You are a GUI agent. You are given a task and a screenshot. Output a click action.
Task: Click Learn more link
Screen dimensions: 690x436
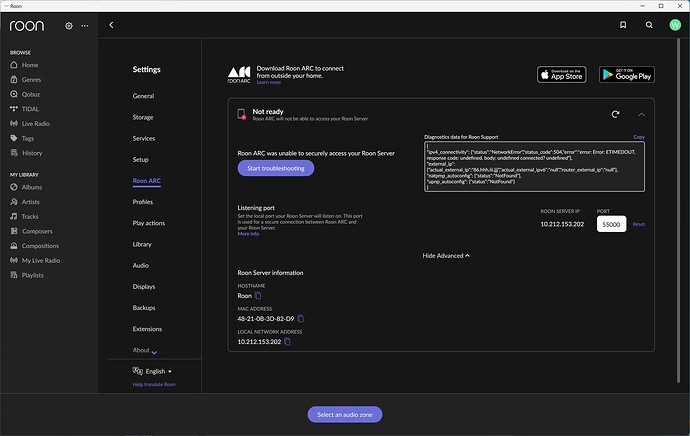(268, 82)
